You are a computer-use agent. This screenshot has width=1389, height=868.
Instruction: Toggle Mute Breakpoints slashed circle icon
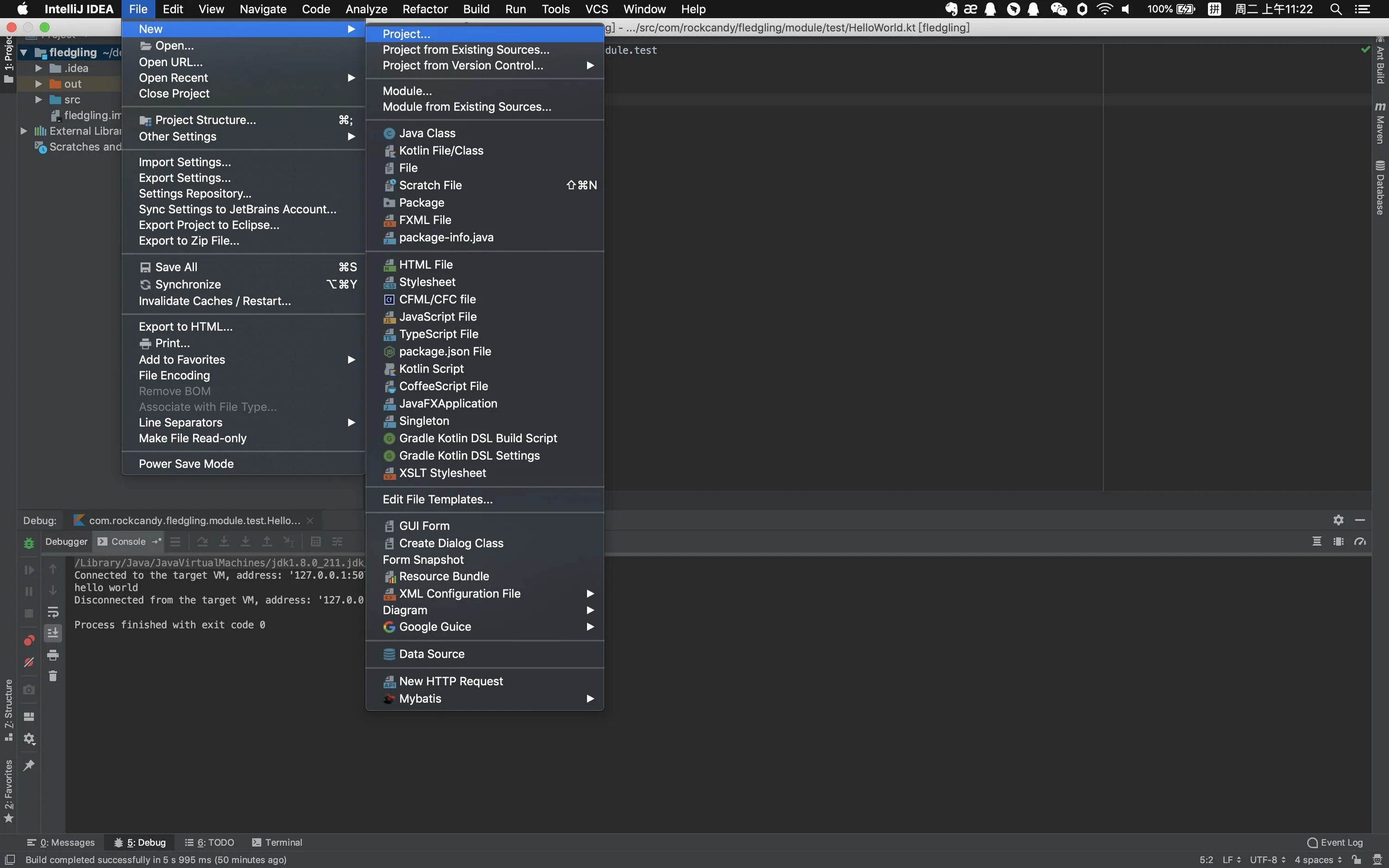click(29, 662)
